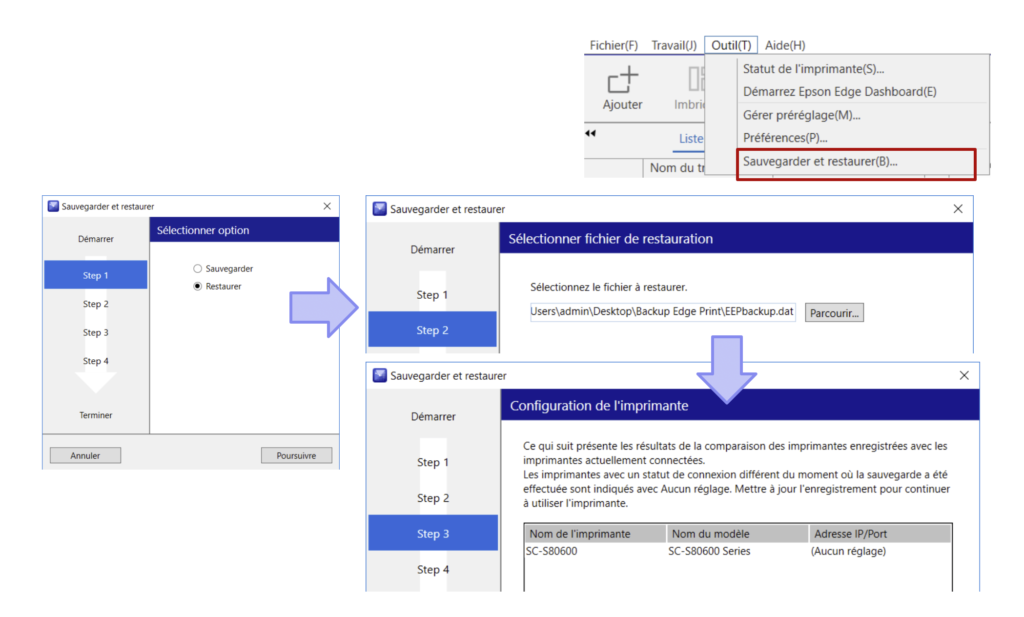Select the Sauvegarder radio button
This screenshot has height=617, width=1024.
tap(197, 269)
